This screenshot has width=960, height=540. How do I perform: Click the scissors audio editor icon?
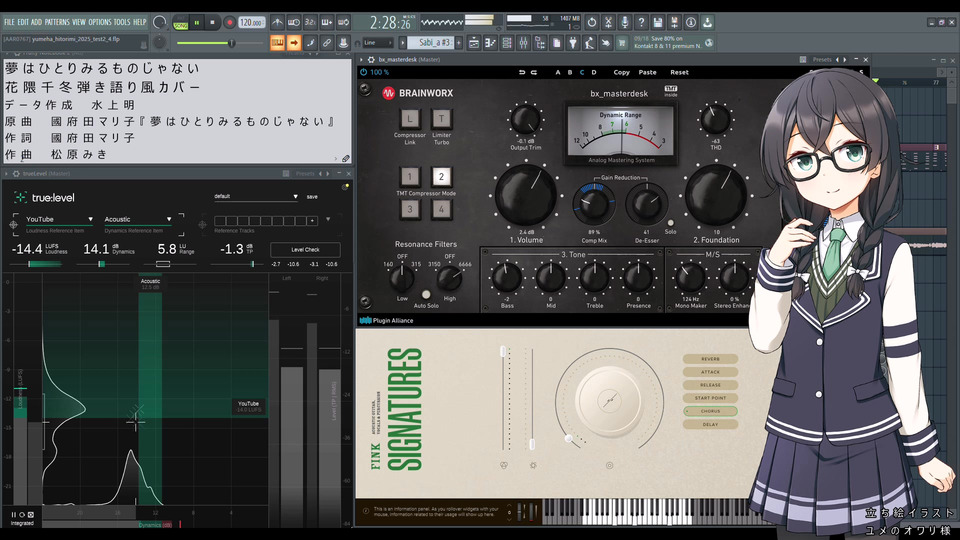[x=609, y=23]
